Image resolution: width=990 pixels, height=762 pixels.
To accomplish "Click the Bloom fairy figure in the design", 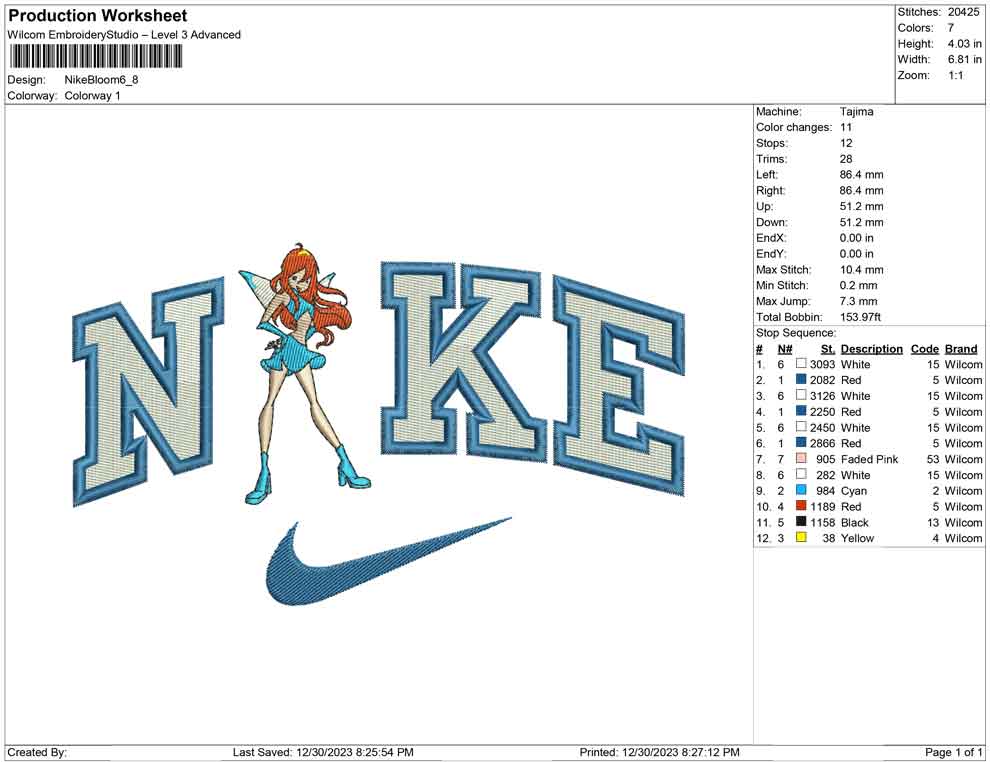I will click(x=306, y=374).
